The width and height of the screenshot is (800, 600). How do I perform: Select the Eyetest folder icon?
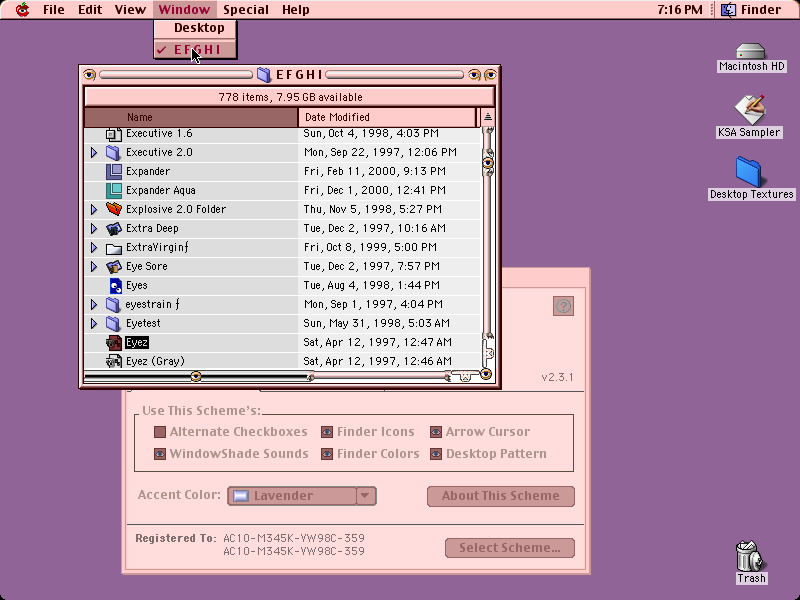click(x=113, y=323)
